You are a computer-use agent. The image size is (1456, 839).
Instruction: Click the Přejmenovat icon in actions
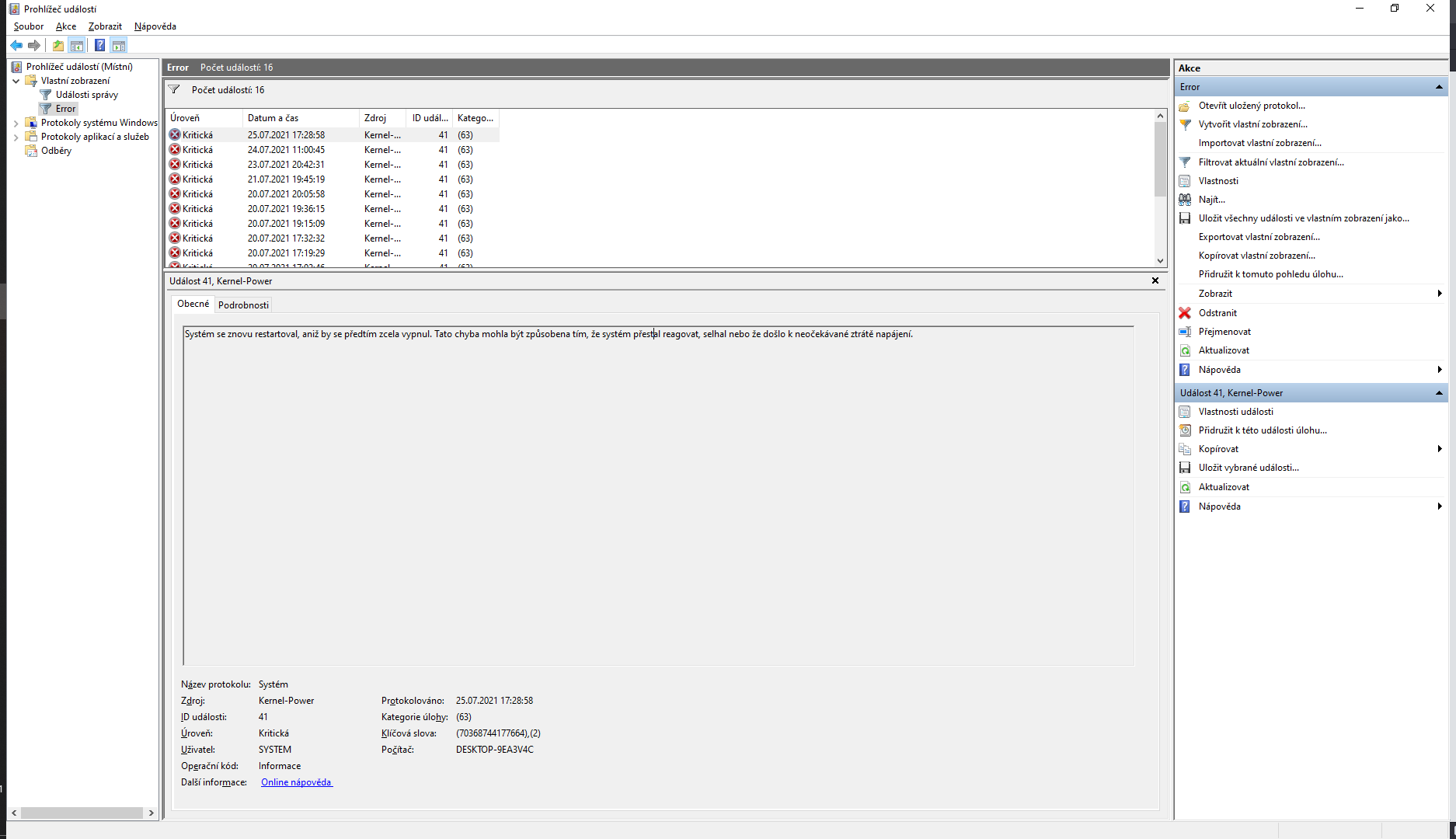click(x=1185, y=332)
